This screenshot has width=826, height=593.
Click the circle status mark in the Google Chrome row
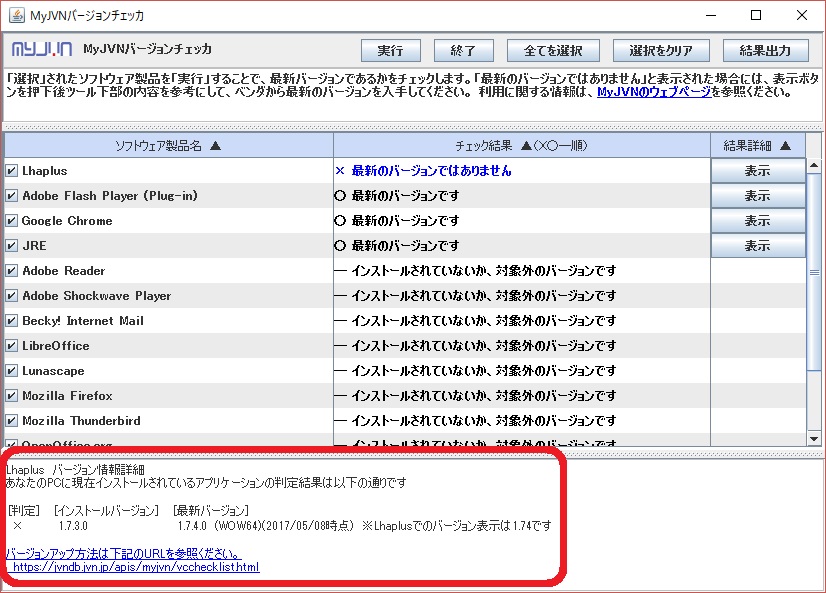pos(340,221)
